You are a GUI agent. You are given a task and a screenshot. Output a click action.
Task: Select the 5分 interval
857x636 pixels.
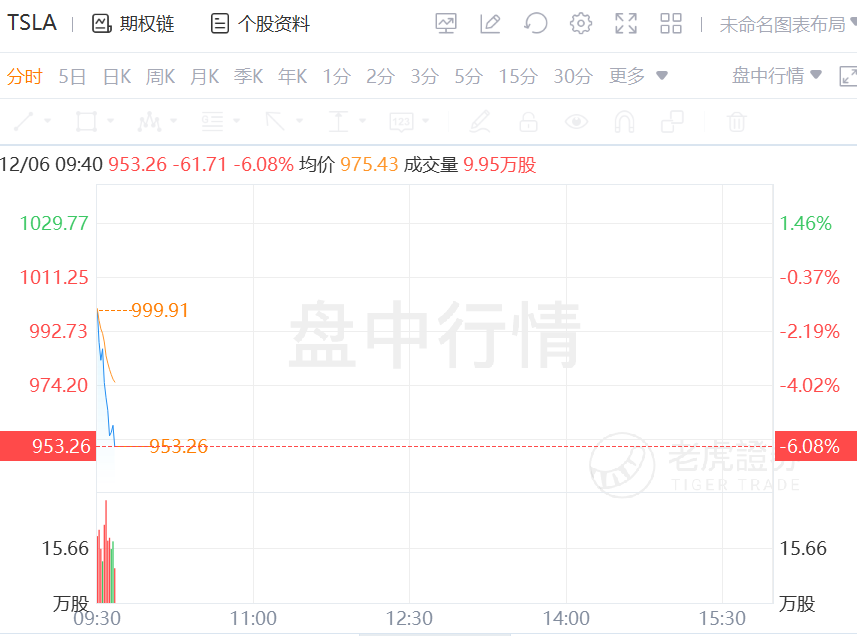468,76
